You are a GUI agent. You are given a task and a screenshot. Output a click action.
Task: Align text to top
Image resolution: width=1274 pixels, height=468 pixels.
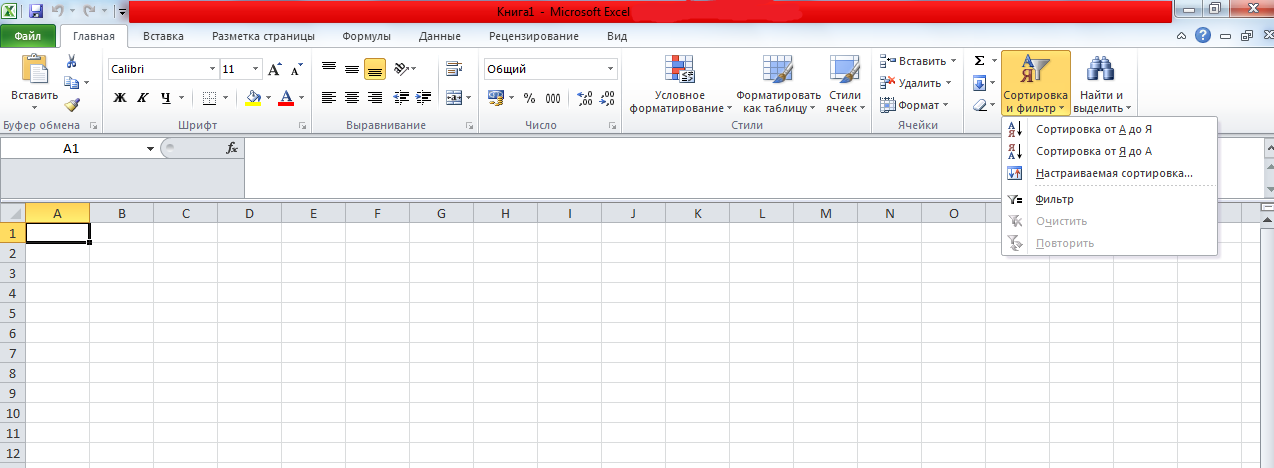329,69
